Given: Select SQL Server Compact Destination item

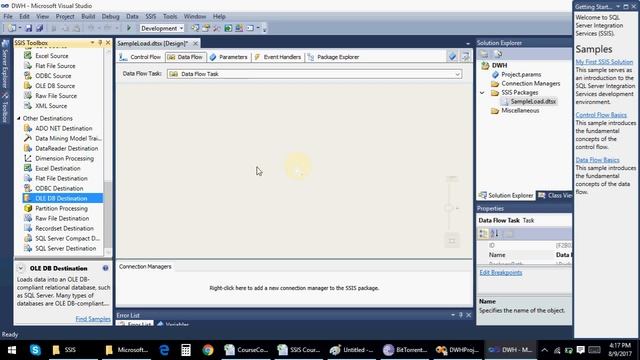Looking at the screenshot, I should [67, 238].
